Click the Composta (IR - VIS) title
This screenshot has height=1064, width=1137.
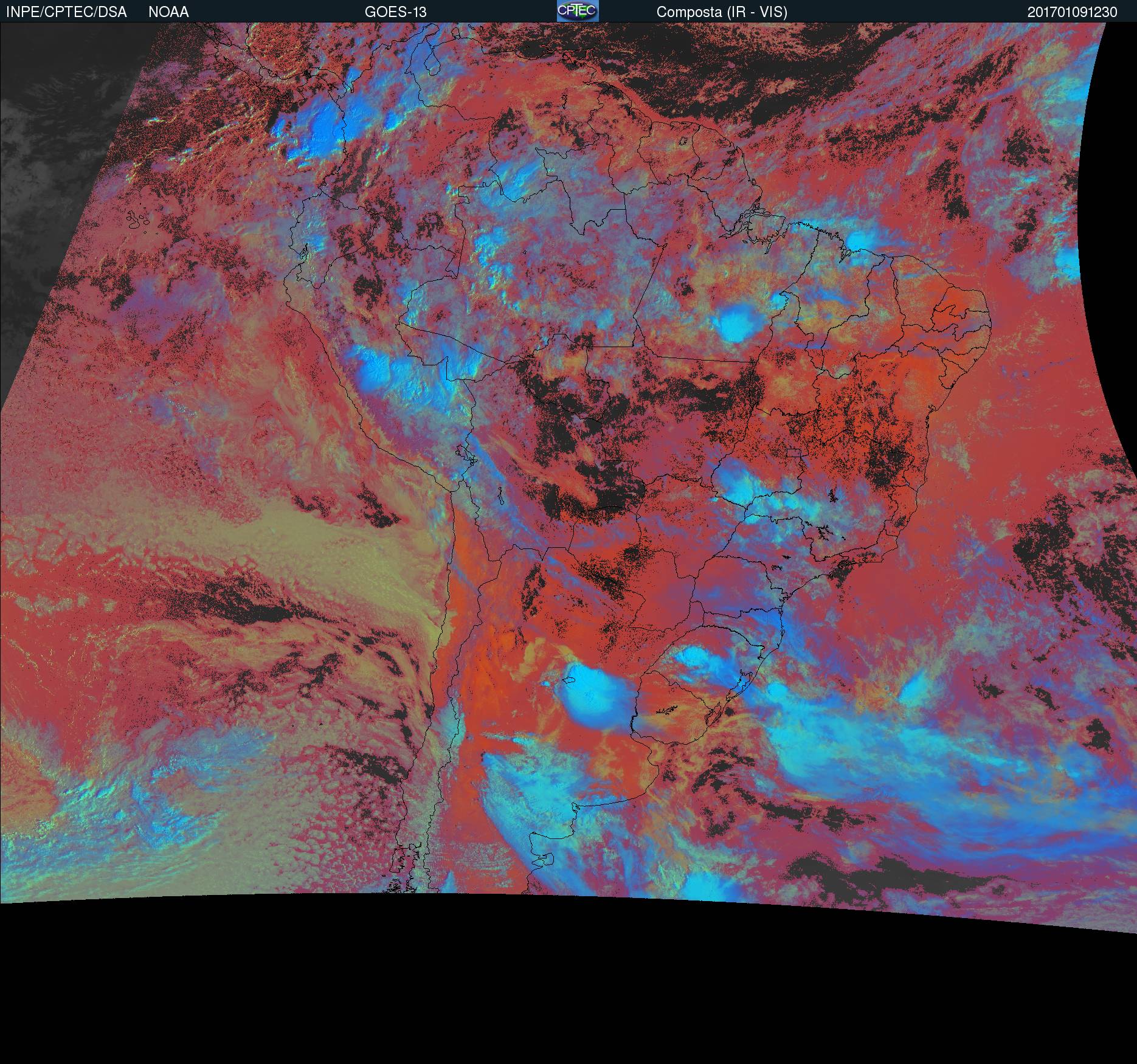(722, 12)
